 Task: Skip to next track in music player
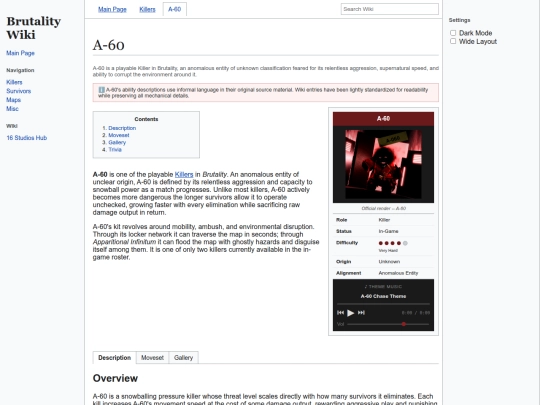361,313
